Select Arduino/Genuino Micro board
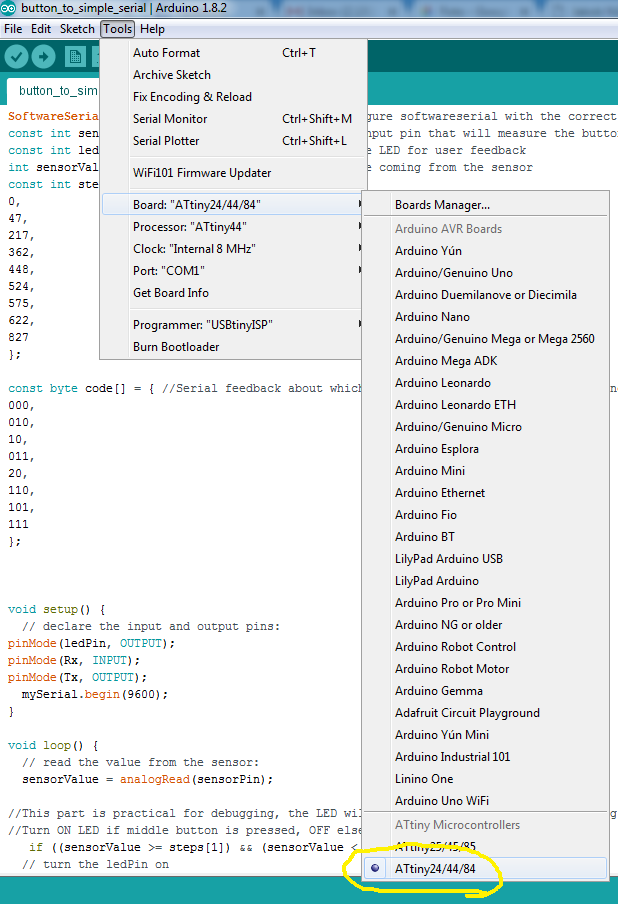This screenshot has width=618, height=904. tap(484, 426)
